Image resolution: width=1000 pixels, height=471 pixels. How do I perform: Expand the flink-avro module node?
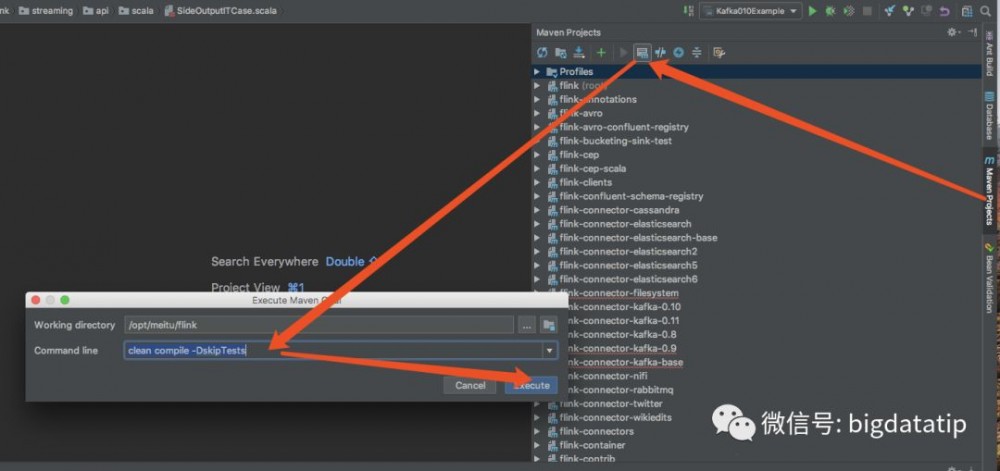537,113
